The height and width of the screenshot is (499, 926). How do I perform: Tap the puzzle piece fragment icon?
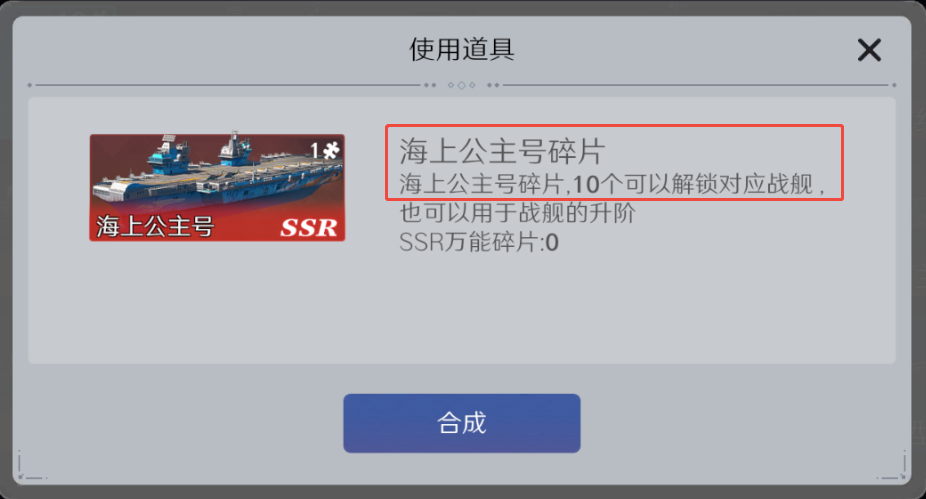(x=331, y=151)
